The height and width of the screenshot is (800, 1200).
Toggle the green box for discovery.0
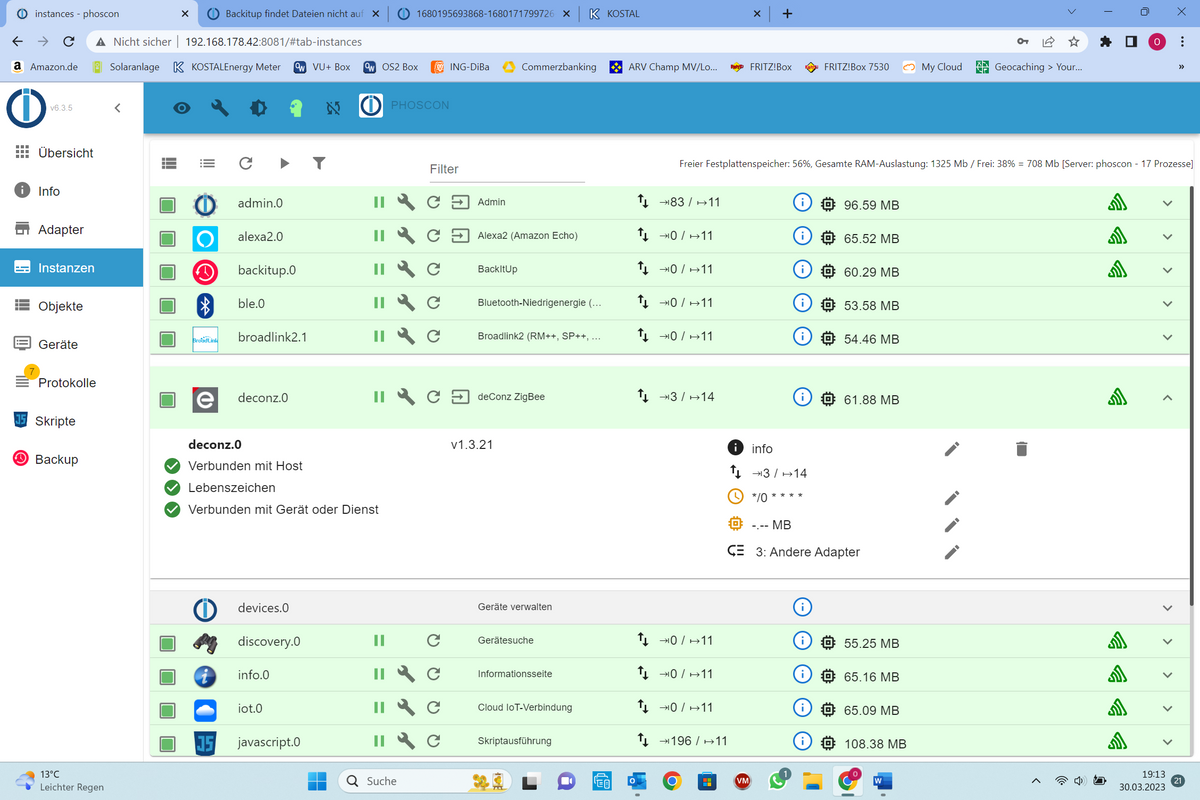168,643
